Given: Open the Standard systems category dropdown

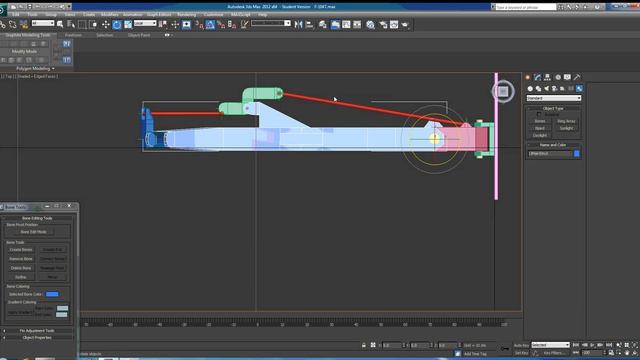Looking at the screenshot, I should [x=553, y=98].
